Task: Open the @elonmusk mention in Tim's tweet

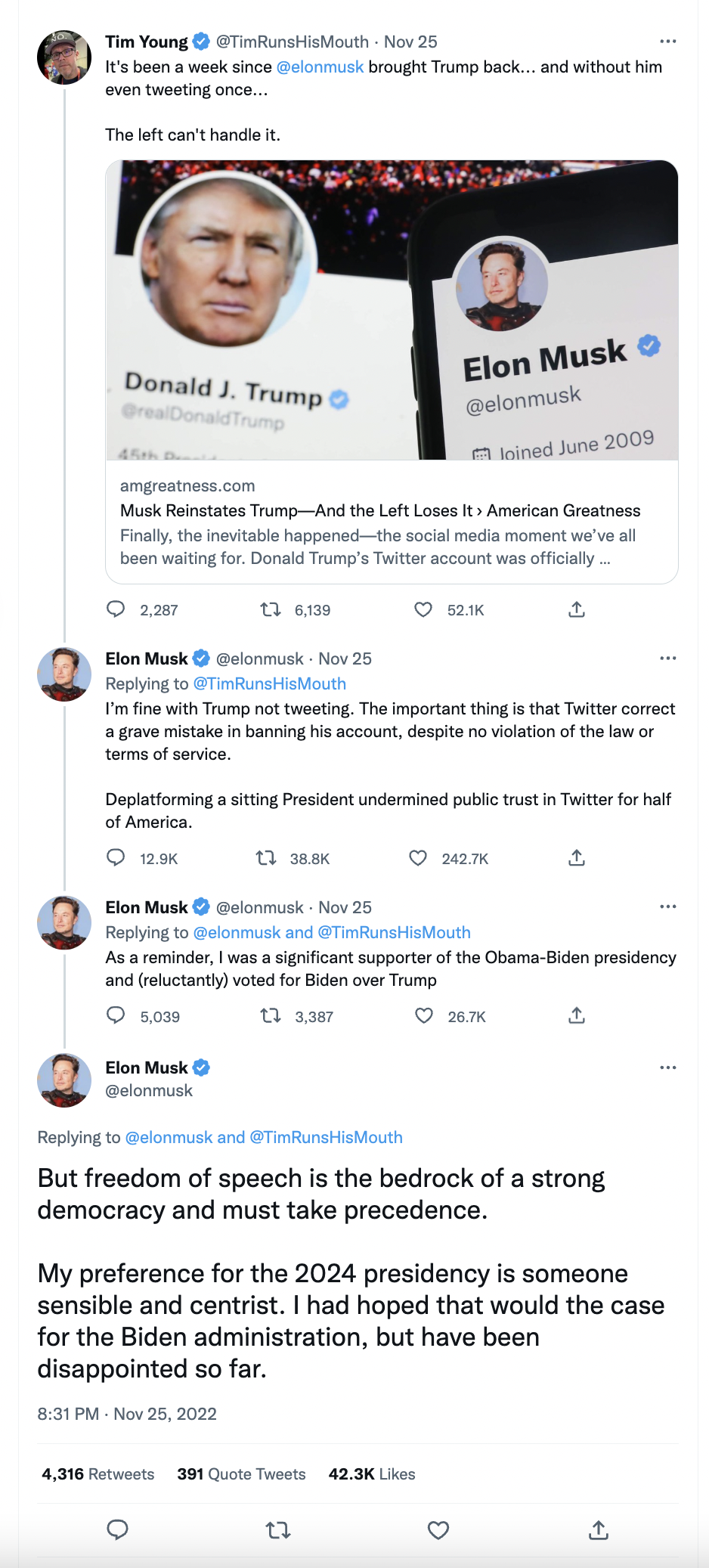Action: coord(320,67)
